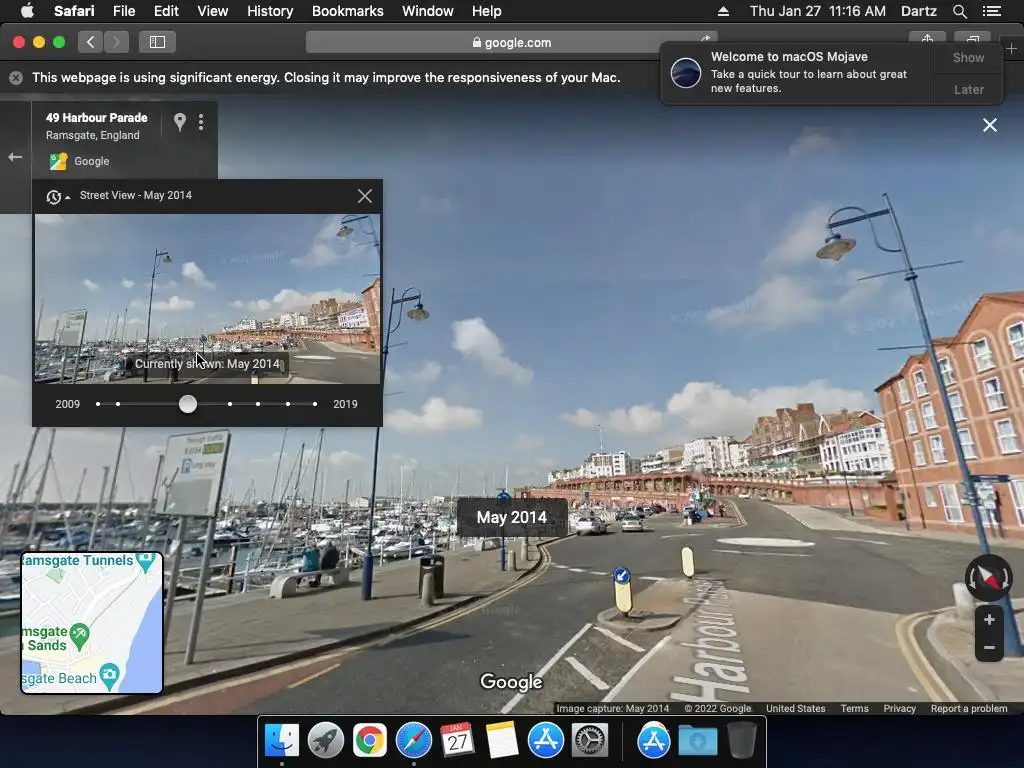Screen dimensions: 1024x768
Task: Click Report a problem link
Action: click(x=968, y=709)
